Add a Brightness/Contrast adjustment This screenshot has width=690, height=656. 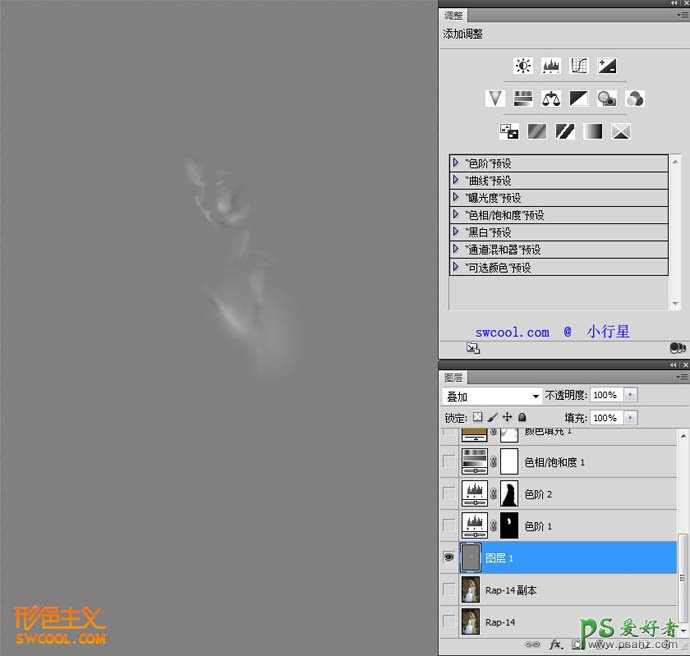click(x=523, y=66)
